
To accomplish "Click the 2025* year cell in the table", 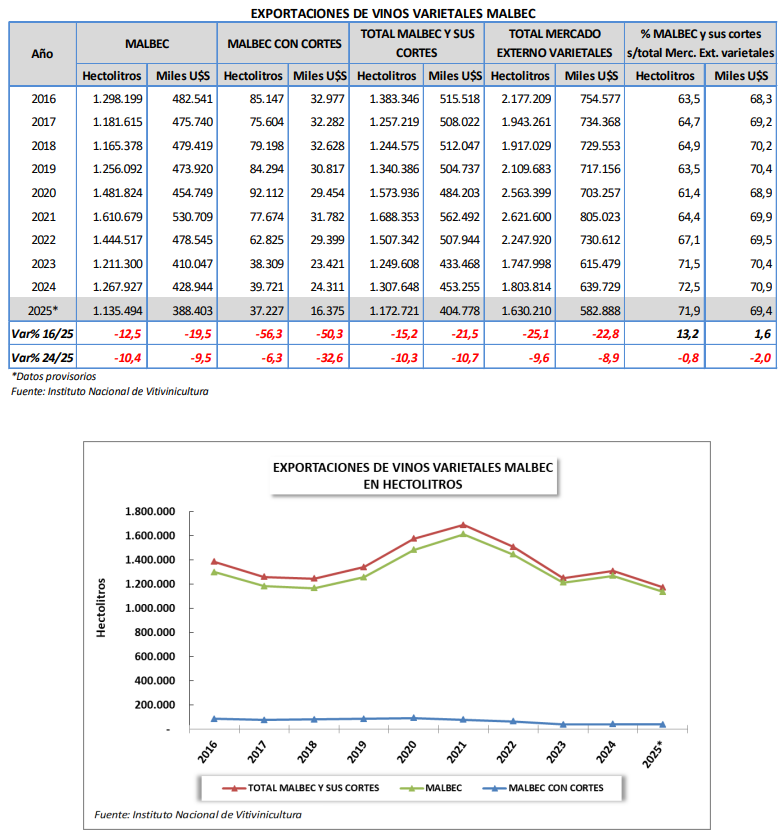I will pyautogui.click(x=43, y=309).
